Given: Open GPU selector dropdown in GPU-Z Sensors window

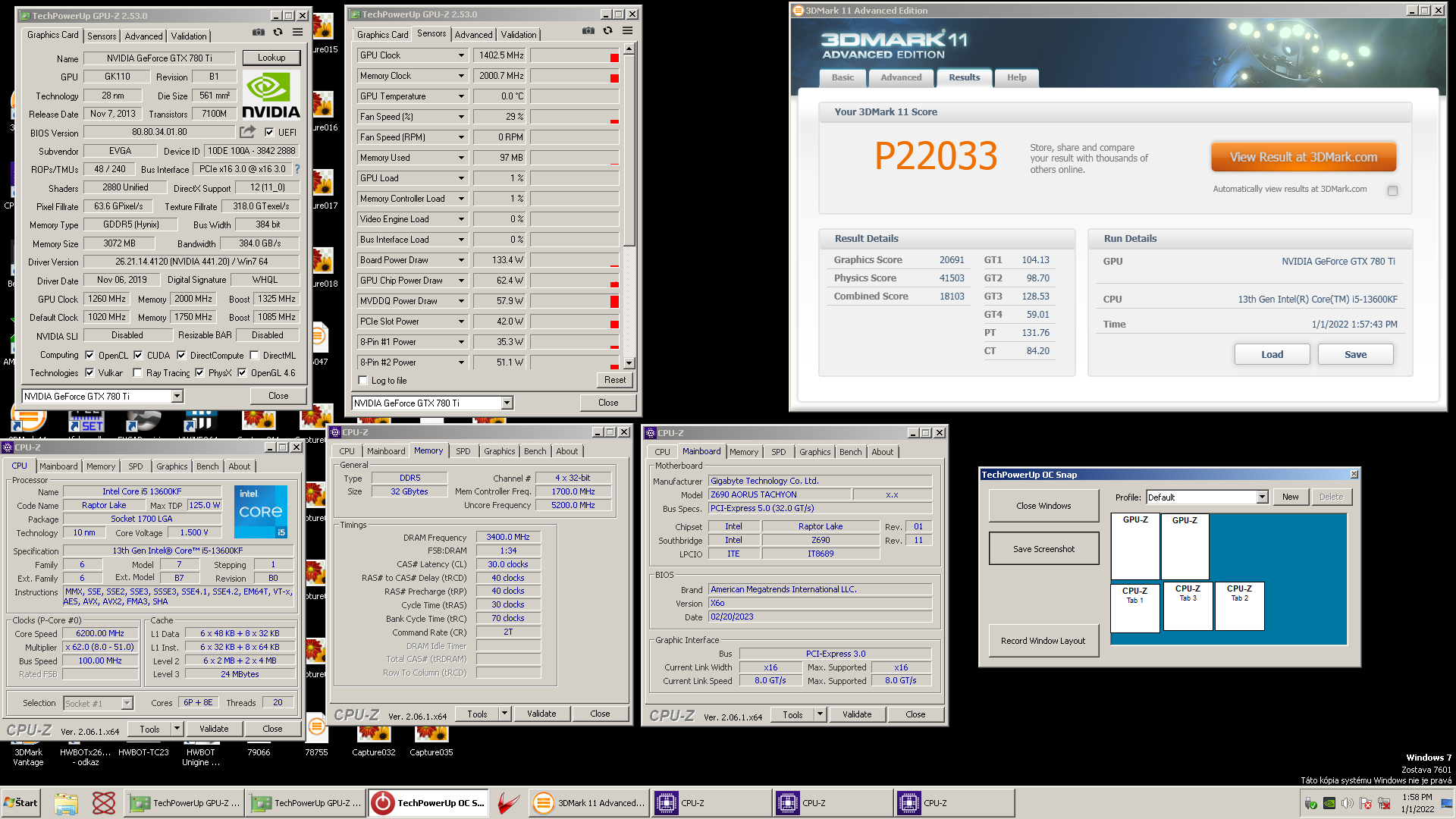Looking at the screenshot, I should point(507,403).
